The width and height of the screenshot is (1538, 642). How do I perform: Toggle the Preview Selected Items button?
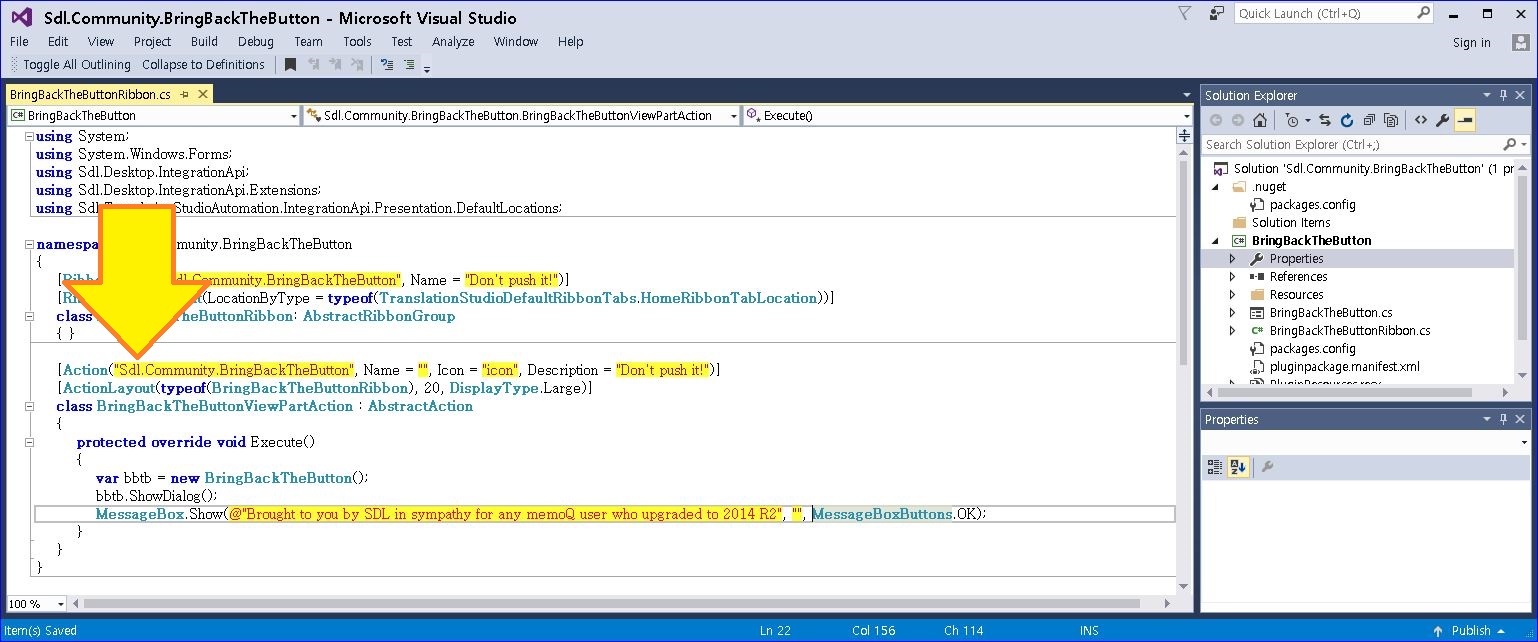click(1465, 120)
